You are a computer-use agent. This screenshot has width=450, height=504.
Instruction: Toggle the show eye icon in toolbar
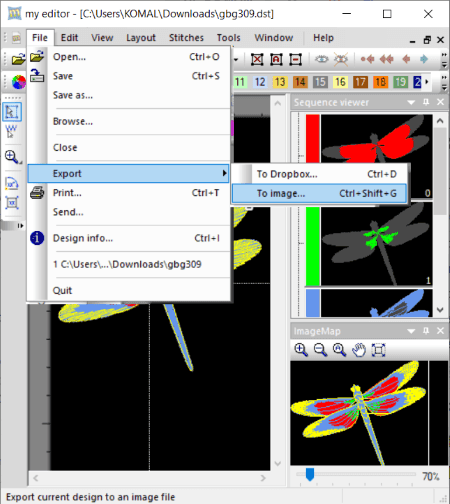click(322, 59)
